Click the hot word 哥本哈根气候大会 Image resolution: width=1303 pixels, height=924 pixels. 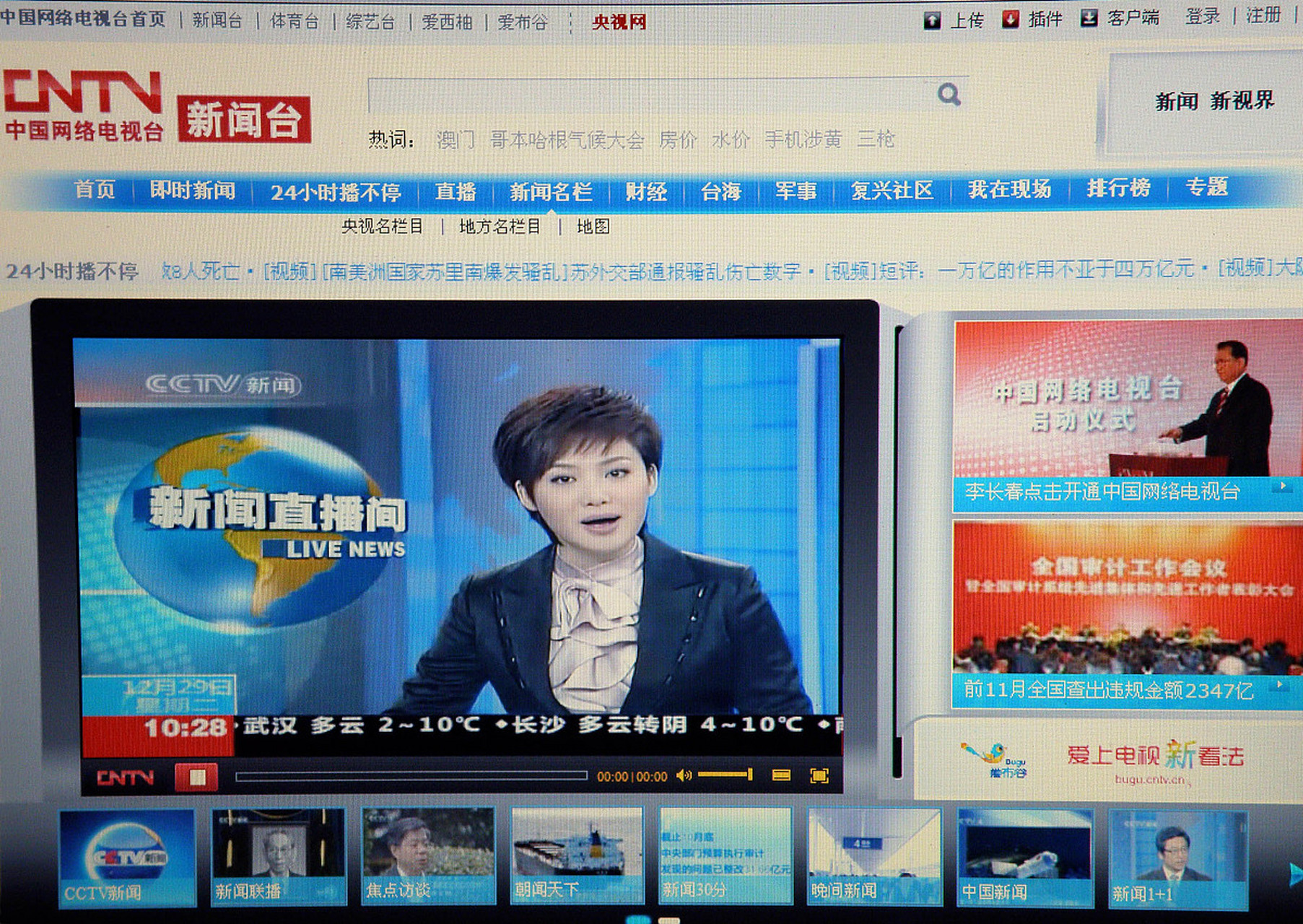[567, 139]
